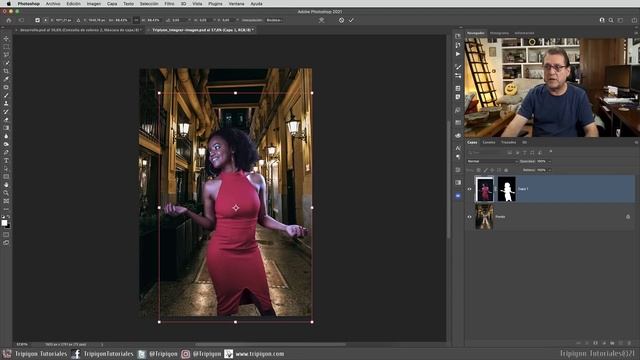Select the Blur tool

click(x=6, y=136)
